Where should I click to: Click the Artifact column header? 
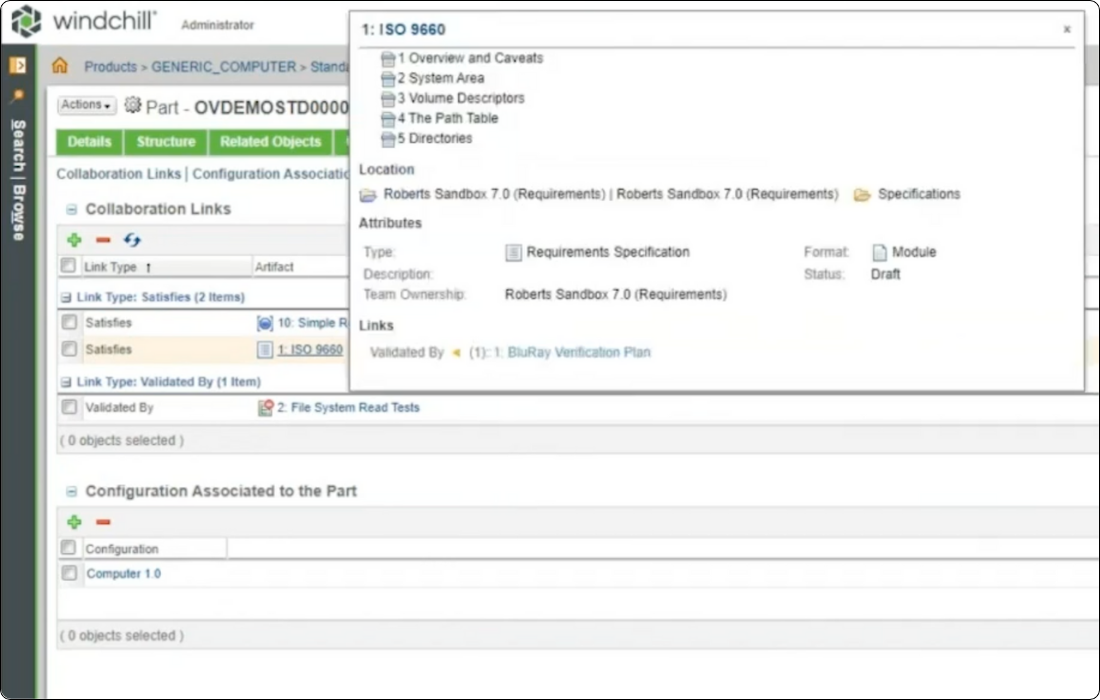pos(274,267)
